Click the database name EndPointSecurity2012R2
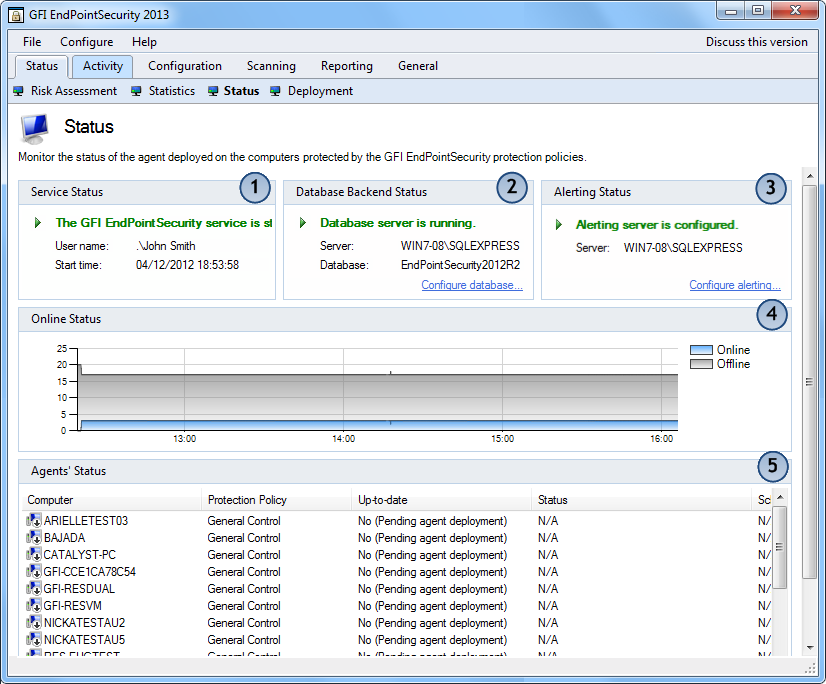Viewport: 826px width, 684px height. pos(460,265)
